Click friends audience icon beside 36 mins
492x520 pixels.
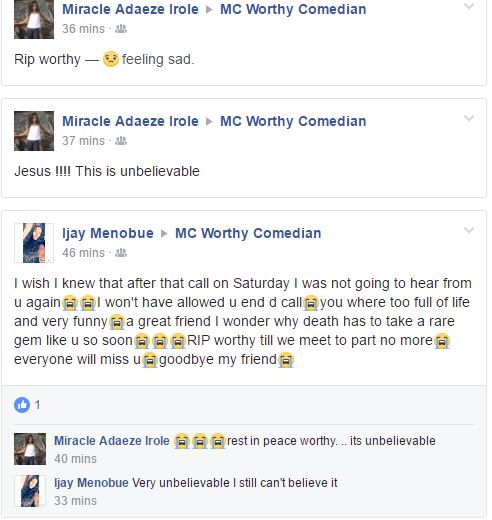(121, 29)
